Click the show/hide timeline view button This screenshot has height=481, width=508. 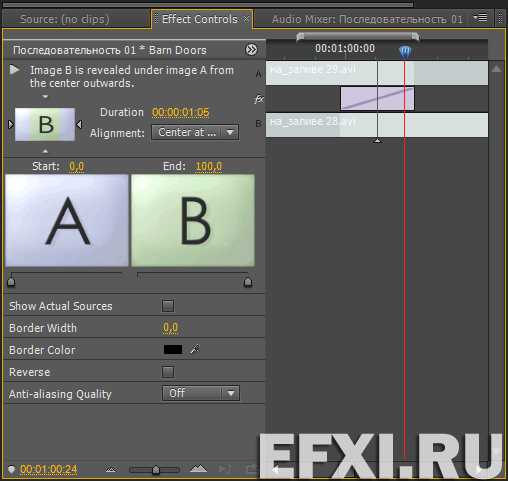251,50
